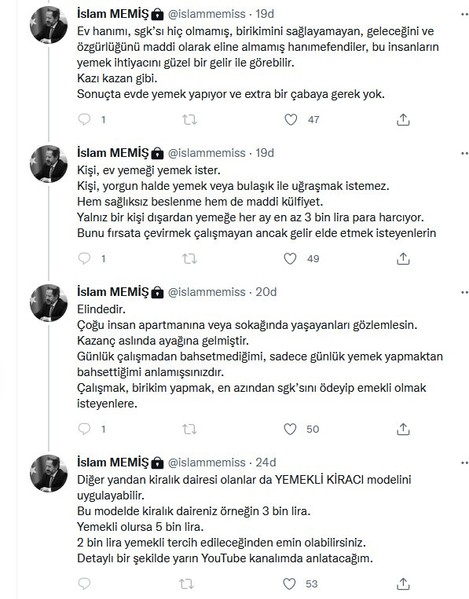Open the 19d timestamp of the second tweet
This screenshot has width=469, height=599.
[265, 153]
